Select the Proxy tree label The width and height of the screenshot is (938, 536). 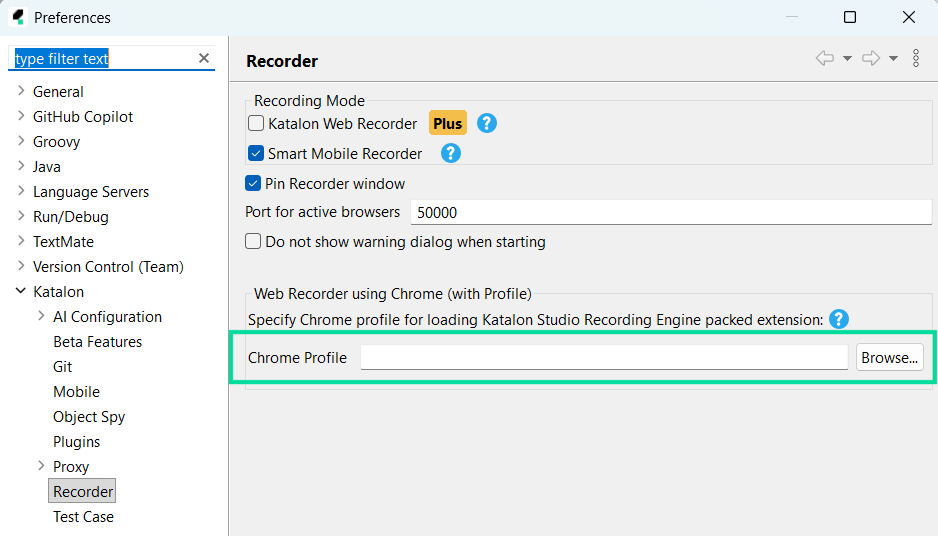tap(71, 467)
